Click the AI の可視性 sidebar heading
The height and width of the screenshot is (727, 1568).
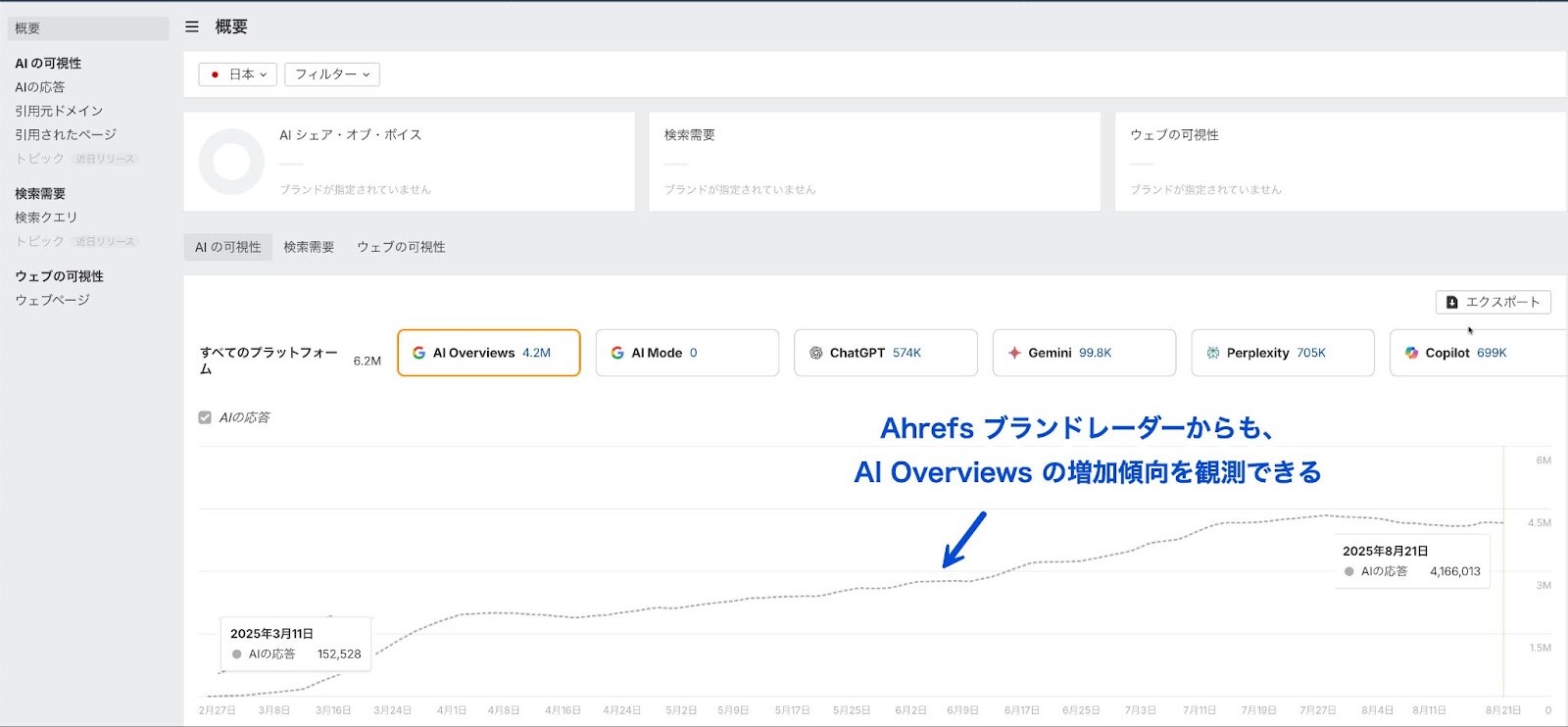(x=48, y=63)
